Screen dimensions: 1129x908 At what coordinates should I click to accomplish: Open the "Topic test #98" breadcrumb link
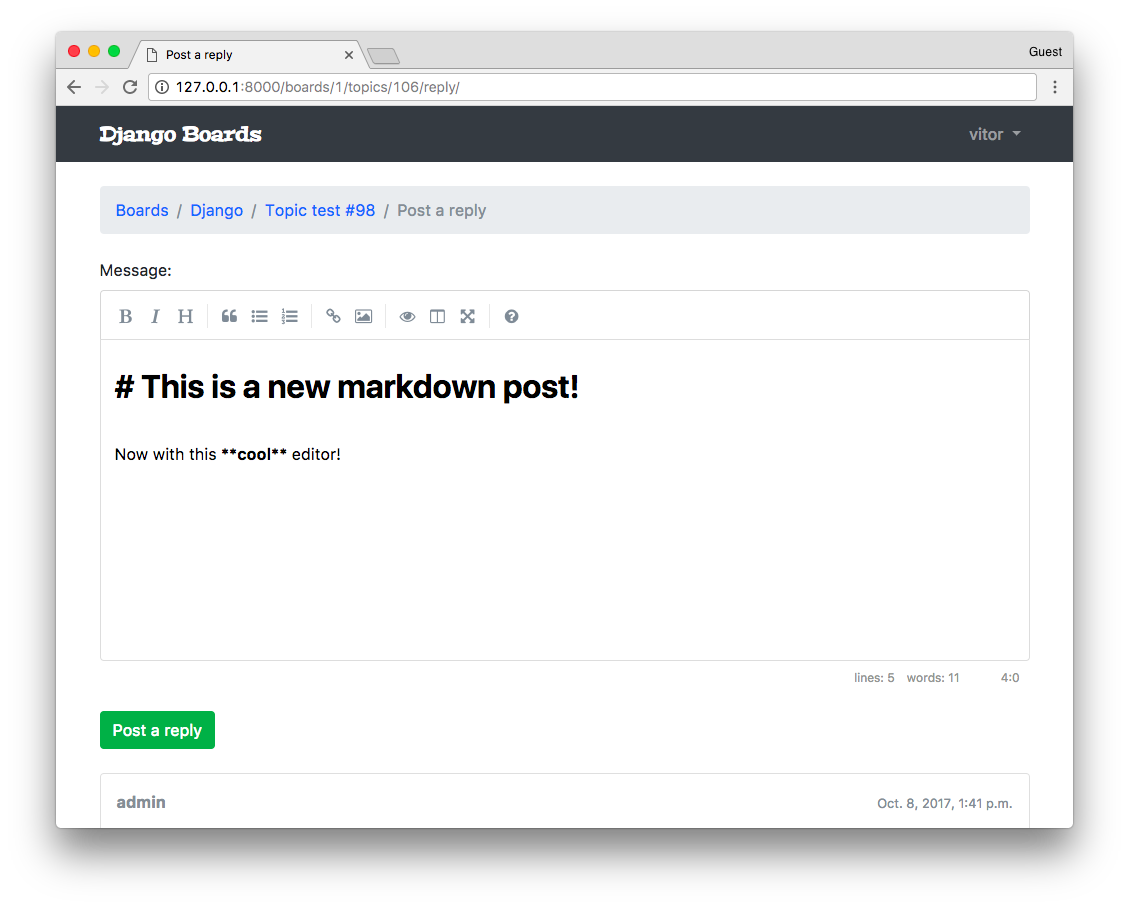(x=320, y=210)
